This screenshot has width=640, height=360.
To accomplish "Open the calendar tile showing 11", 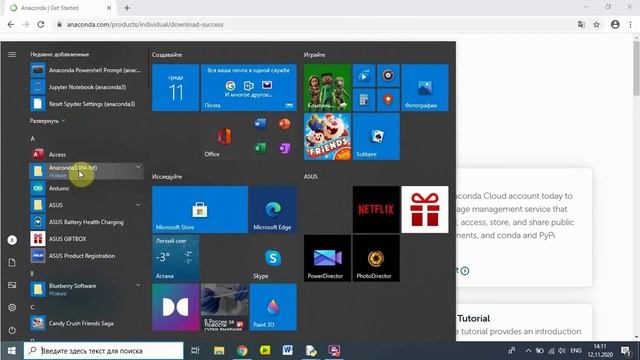I will coord(176,87).
